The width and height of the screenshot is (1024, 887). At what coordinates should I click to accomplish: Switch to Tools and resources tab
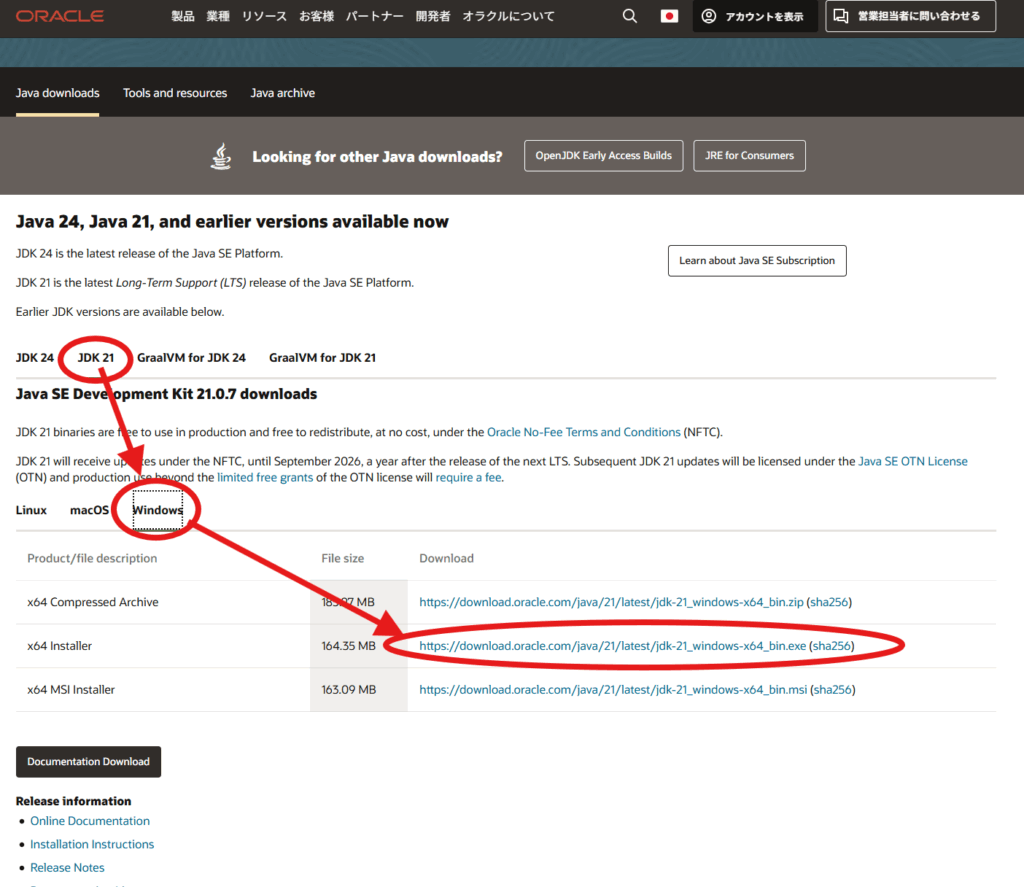175,93
